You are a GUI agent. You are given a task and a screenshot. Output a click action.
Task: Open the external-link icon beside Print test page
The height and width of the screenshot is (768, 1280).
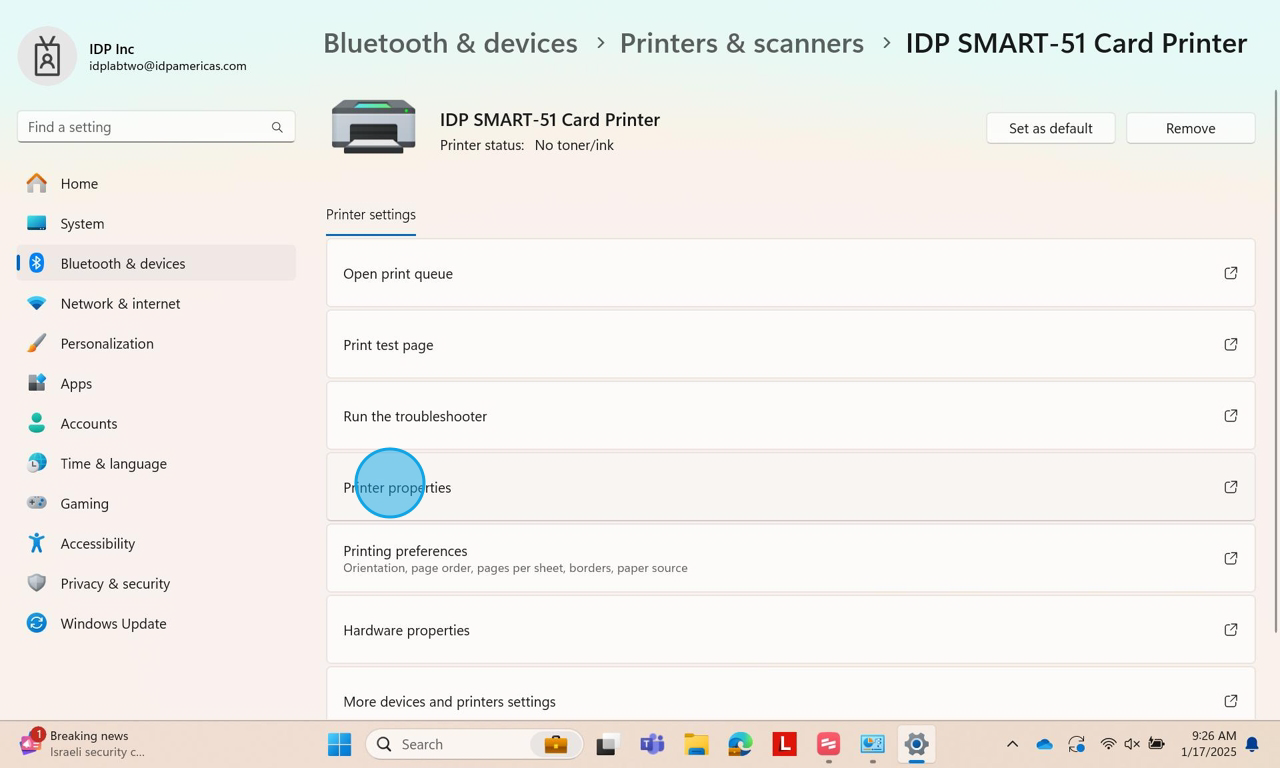click(1231, 344)
